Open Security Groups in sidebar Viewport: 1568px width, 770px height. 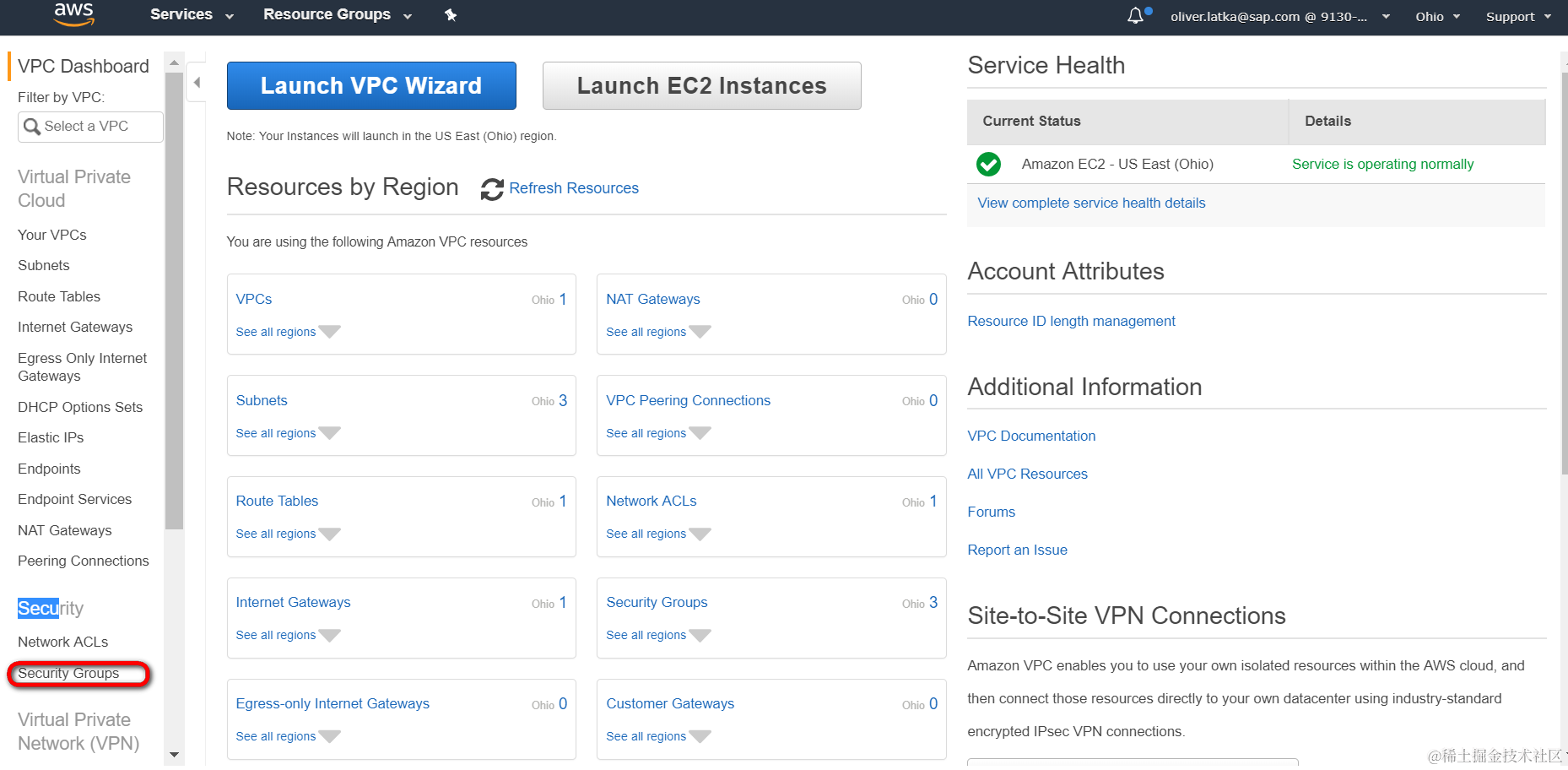(x=68, y=673)
